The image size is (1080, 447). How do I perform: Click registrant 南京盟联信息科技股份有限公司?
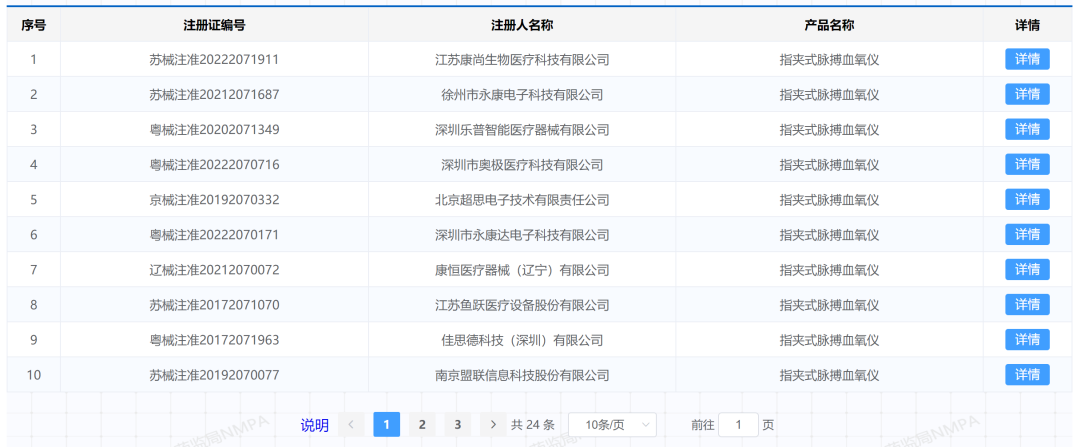pyautogui.click(x=522, y=376)
